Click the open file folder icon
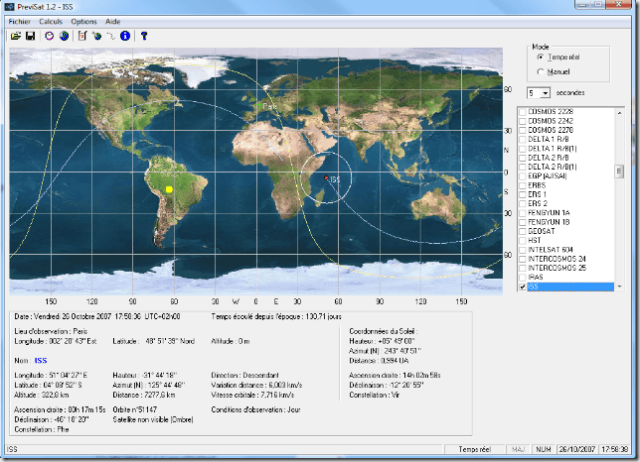The image size is (640, 462). (16, 36)
